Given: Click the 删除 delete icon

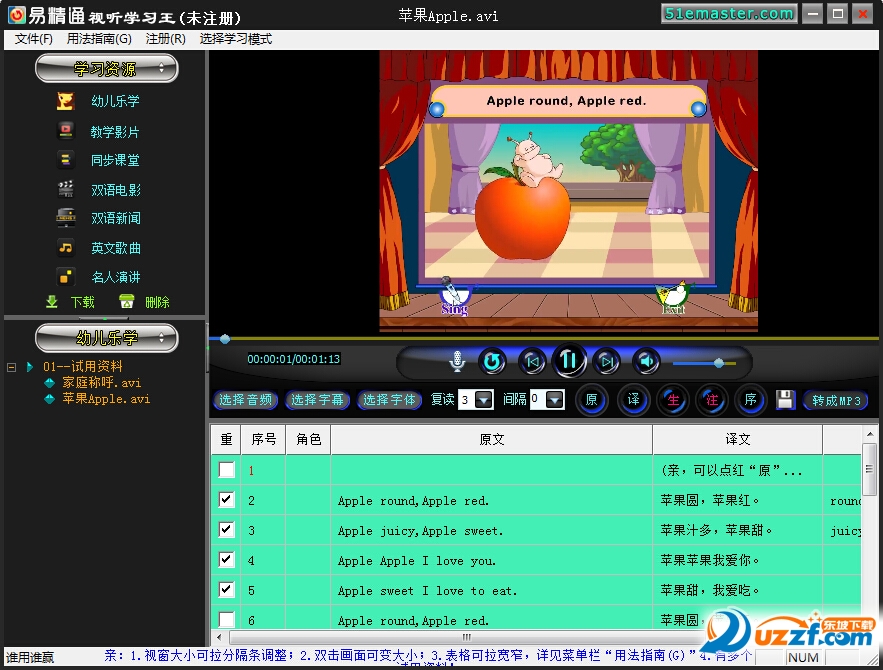Looking at the screenshot, I should point(127,302).
